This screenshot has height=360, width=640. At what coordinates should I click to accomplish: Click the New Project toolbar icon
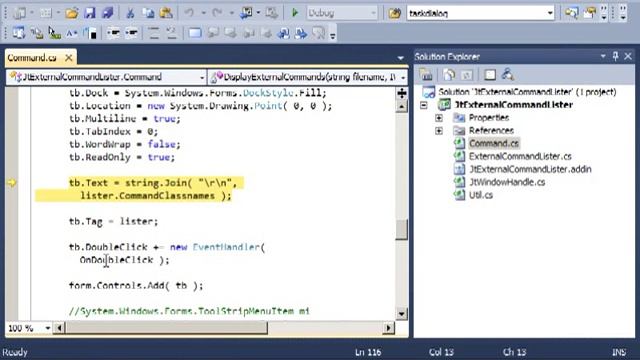[19, 13]
